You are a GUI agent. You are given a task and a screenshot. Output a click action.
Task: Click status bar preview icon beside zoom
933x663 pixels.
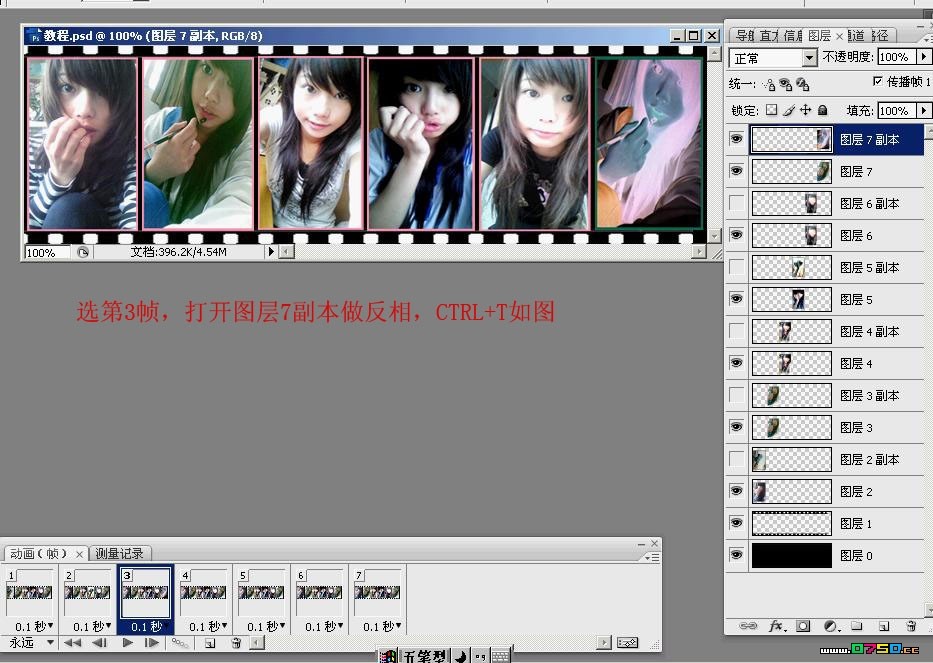(x=83, y=252)
